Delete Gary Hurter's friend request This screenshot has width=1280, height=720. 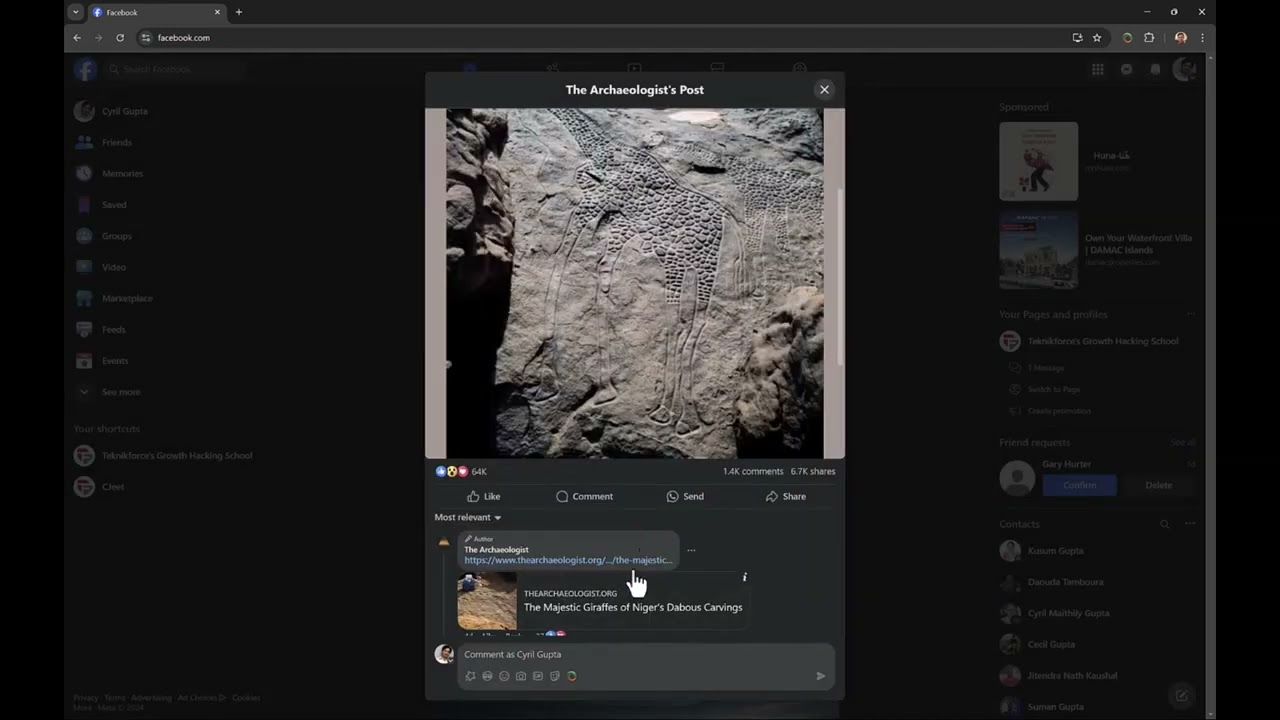[1158, 485]
